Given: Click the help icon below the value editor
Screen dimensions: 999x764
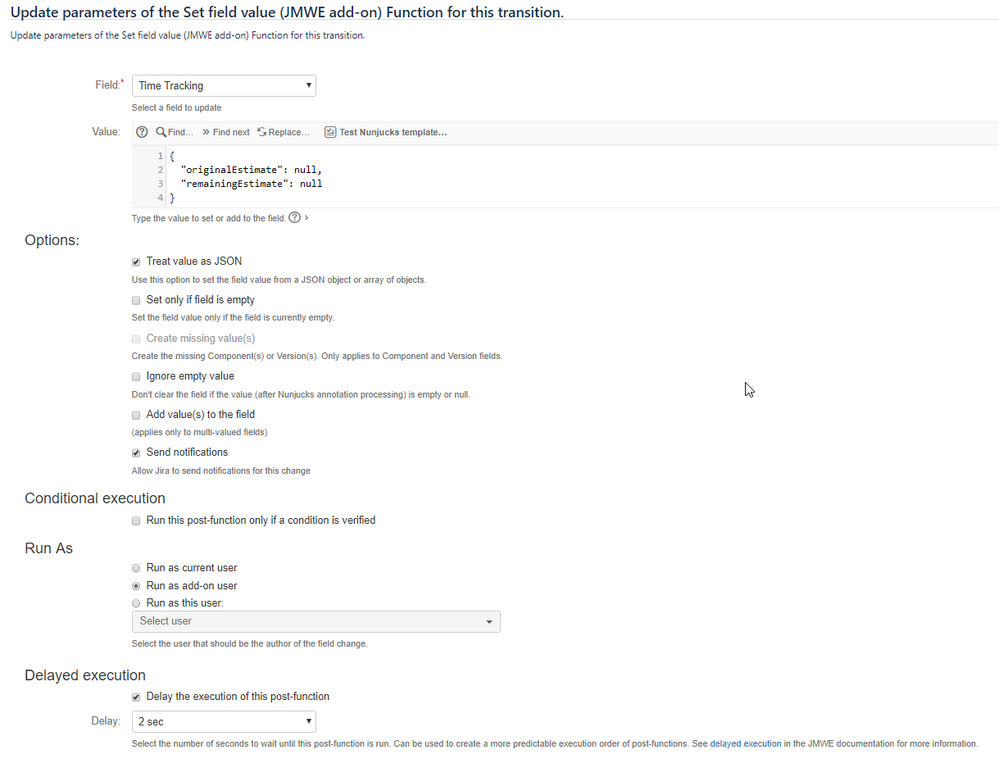Looking at the screenshot, I should (294, 217).
